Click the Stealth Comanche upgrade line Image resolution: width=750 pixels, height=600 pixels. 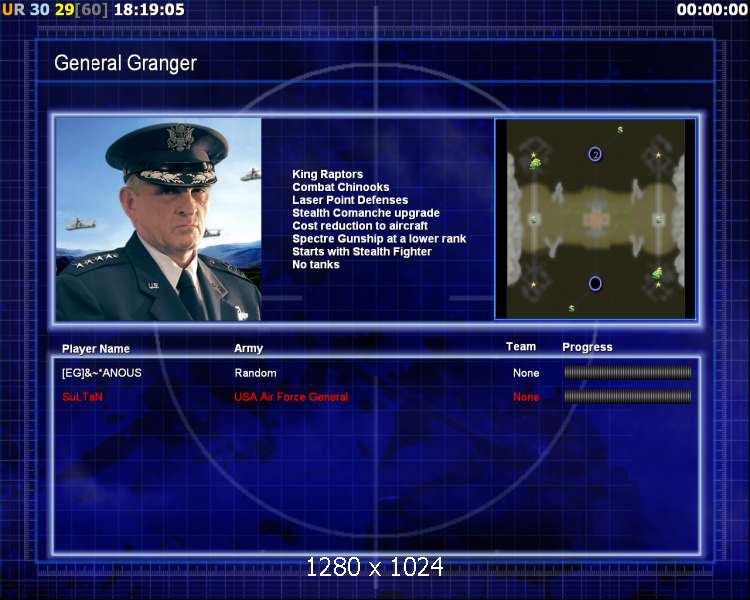pos(366,213)
